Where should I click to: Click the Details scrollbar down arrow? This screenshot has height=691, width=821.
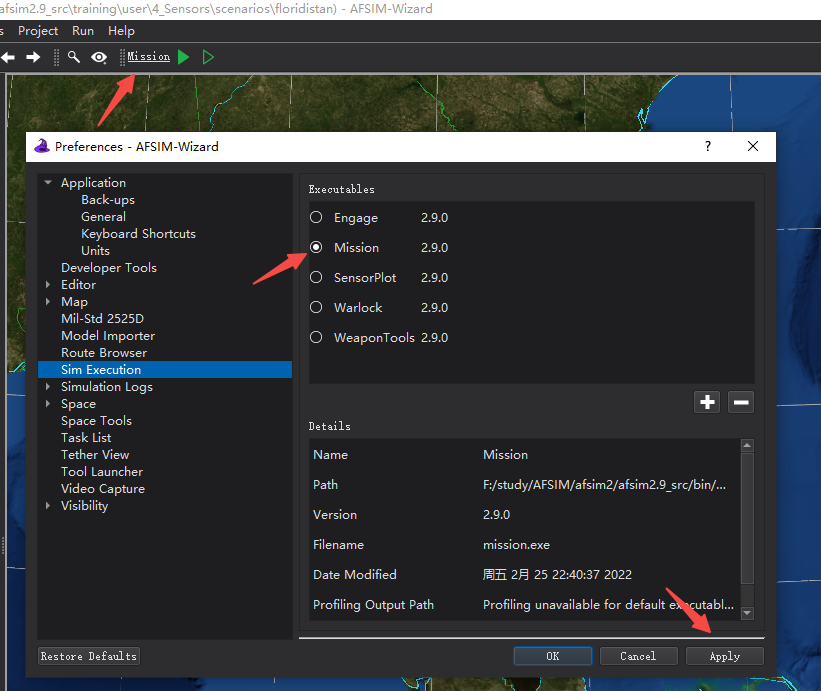[747, 612]
